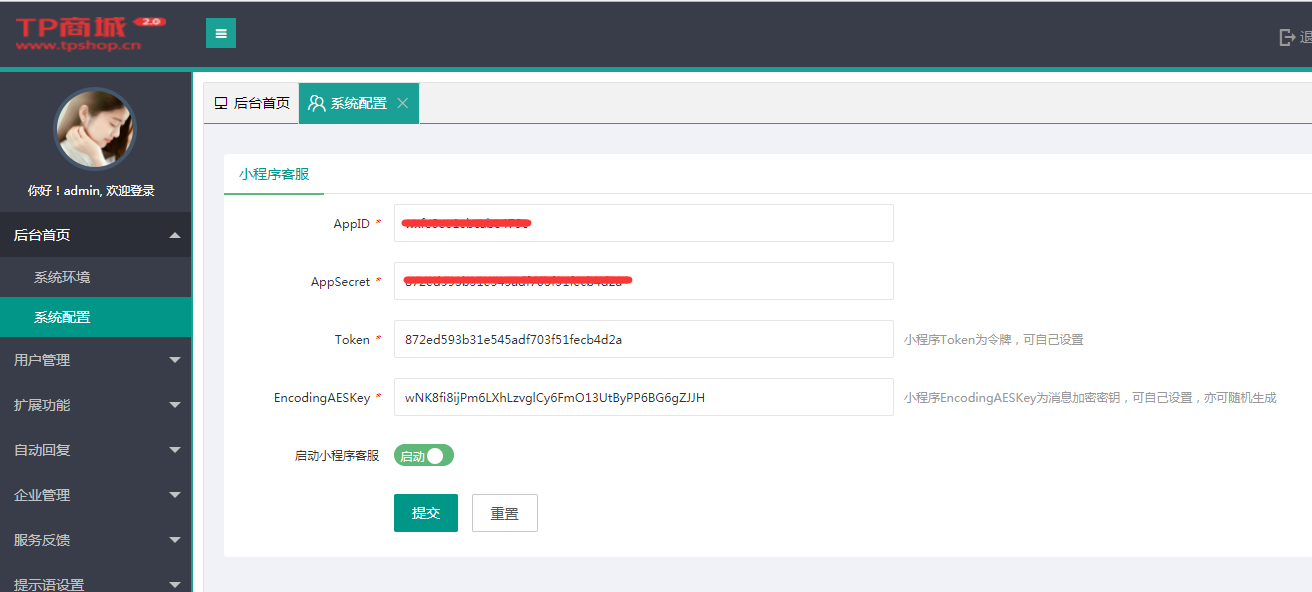Expand the 企业管理 sidebar menu
Screen dimensions: 1312x592
95,495
